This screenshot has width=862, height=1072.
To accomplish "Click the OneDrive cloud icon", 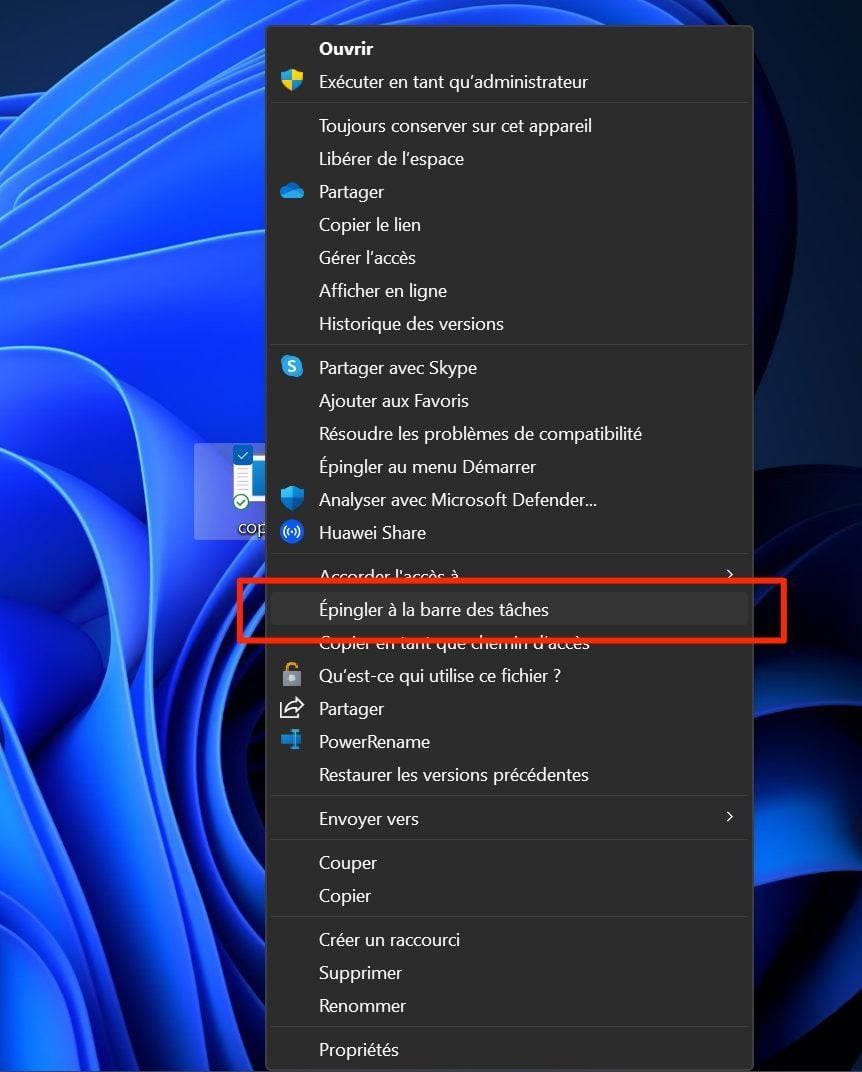I will click(x=292, y=191).
